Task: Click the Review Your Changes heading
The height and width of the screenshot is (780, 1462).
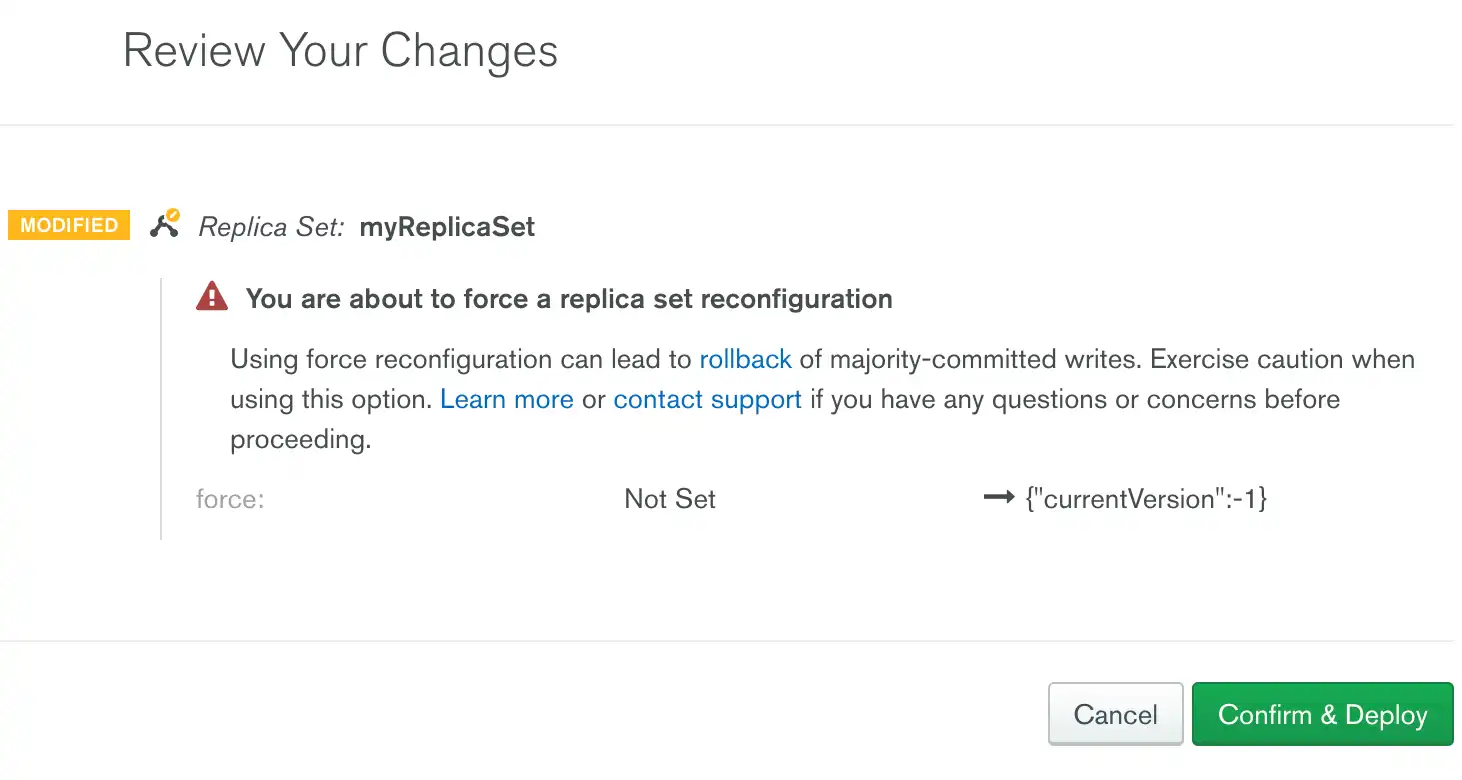Action: pyautogui.click(x=340, y=51)
